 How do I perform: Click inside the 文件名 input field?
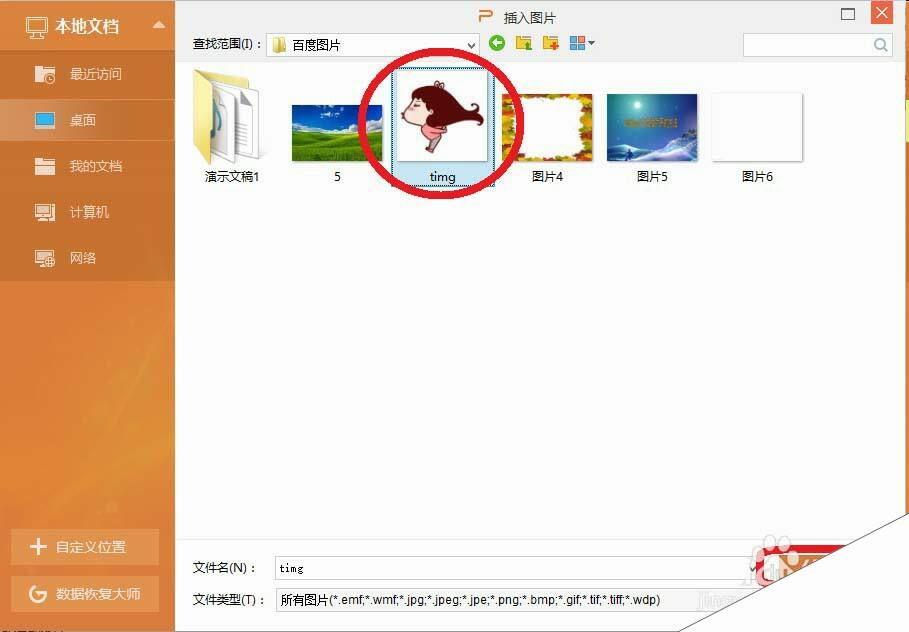coord(450,567)
